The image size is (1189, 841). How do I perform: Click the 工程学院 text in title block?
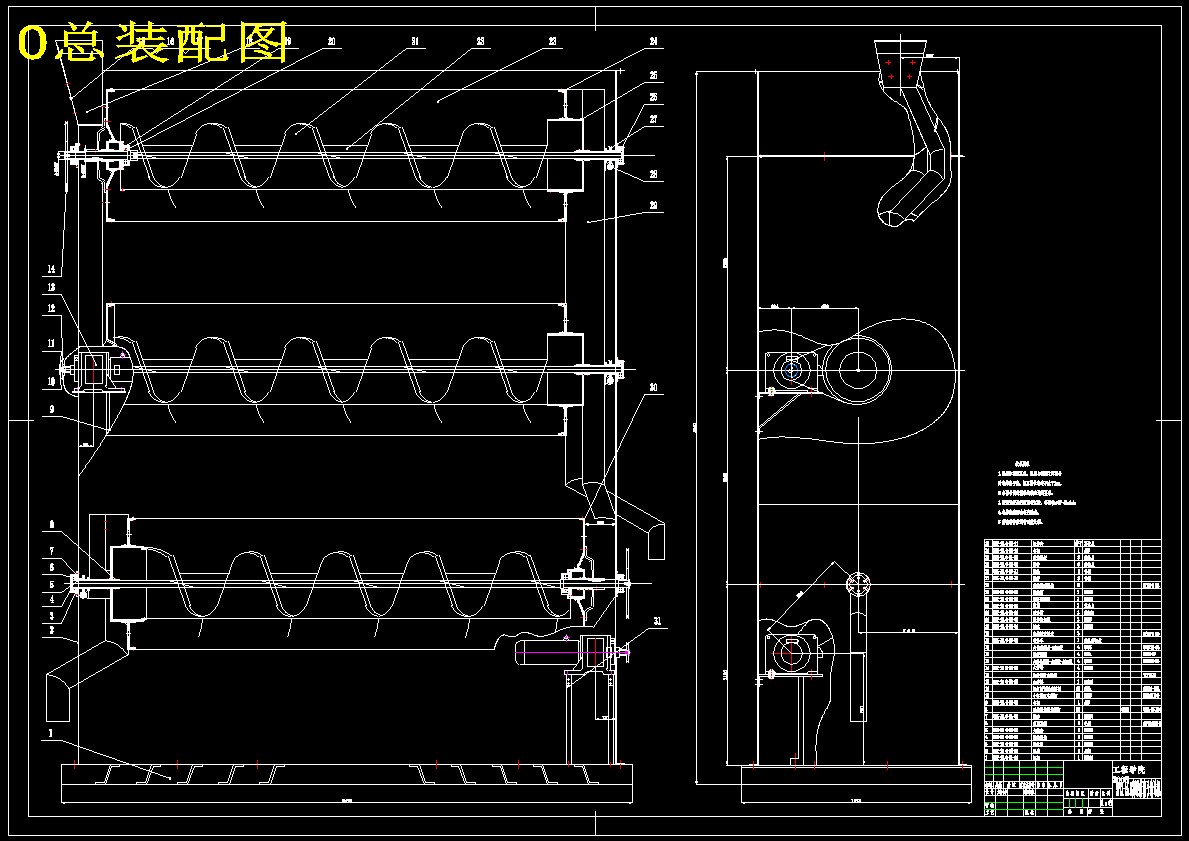coord(1128,770)
